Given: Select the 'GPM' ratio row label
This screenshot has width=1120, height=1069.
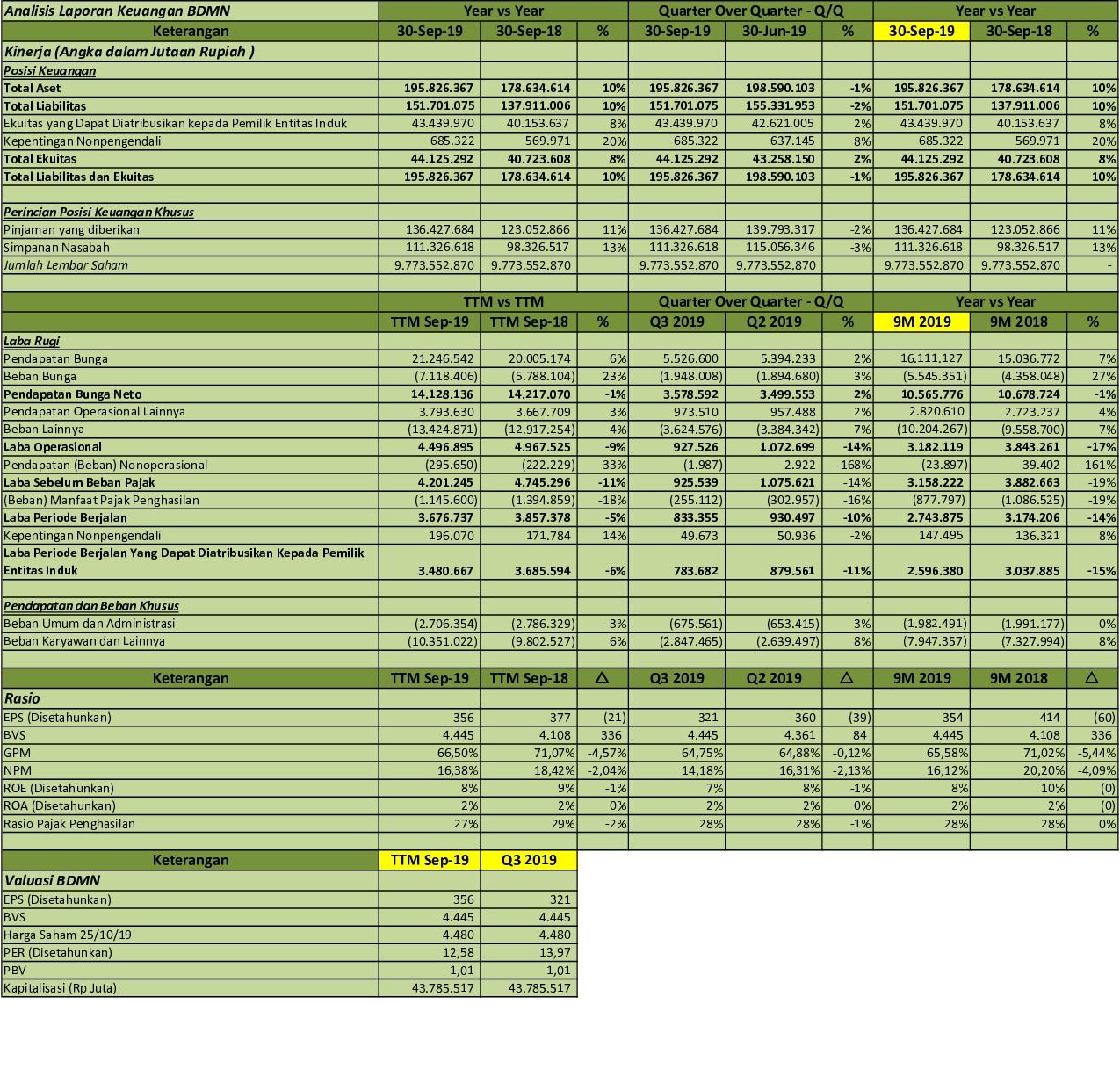Looking at the screenshot, I should point(17,753).
